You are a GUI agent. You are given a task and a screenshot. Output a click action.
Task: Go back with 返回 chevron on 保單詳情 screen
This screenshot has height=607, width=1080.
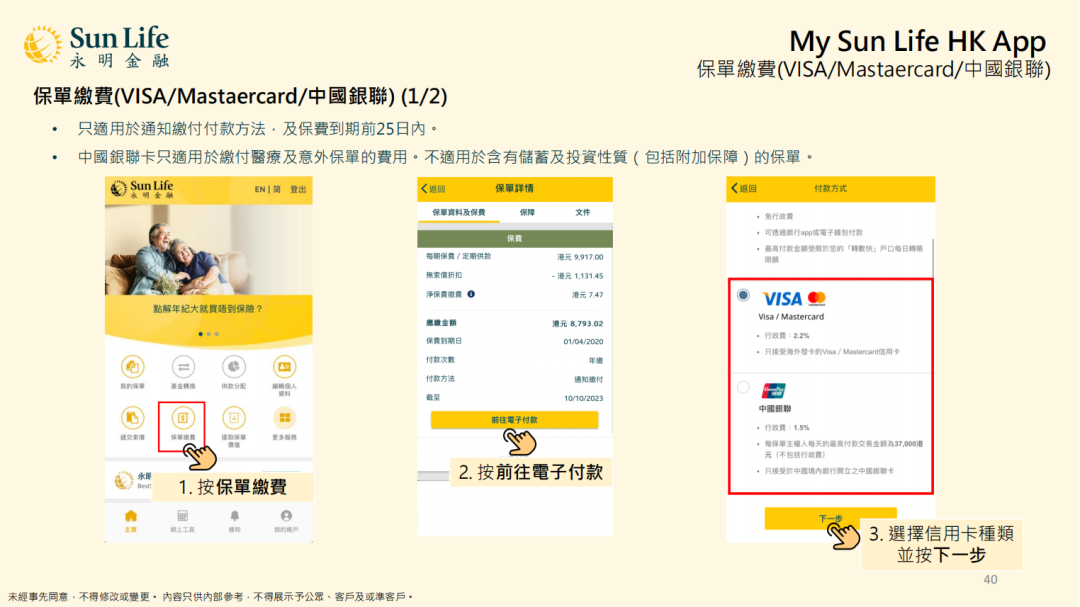[433, 189]
